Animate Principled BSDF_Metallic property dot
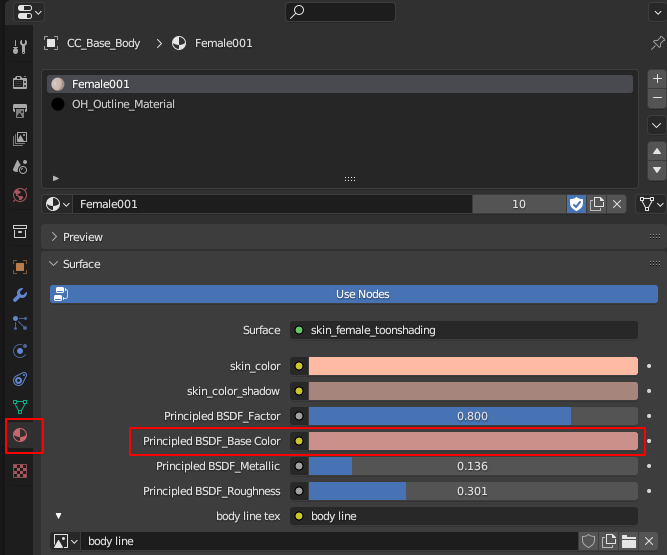Viewport: 667px width, 555px height. pos(649,466)
